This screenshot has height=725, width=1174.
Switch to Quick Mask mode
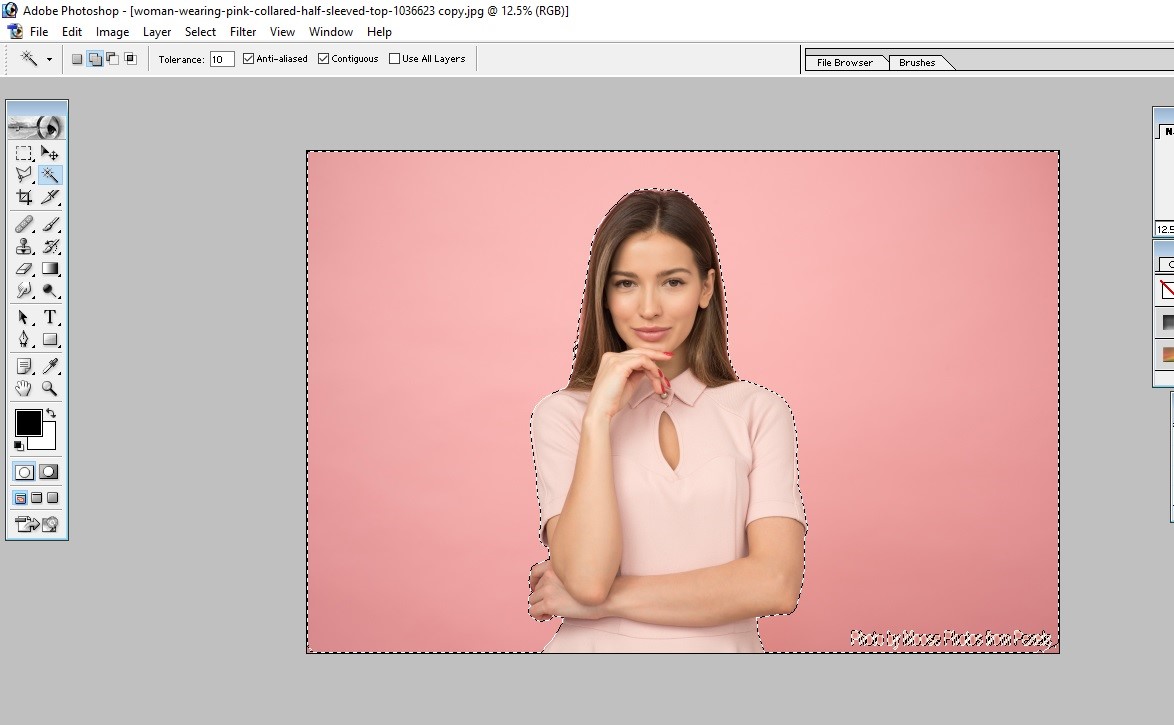coord(49,472)
